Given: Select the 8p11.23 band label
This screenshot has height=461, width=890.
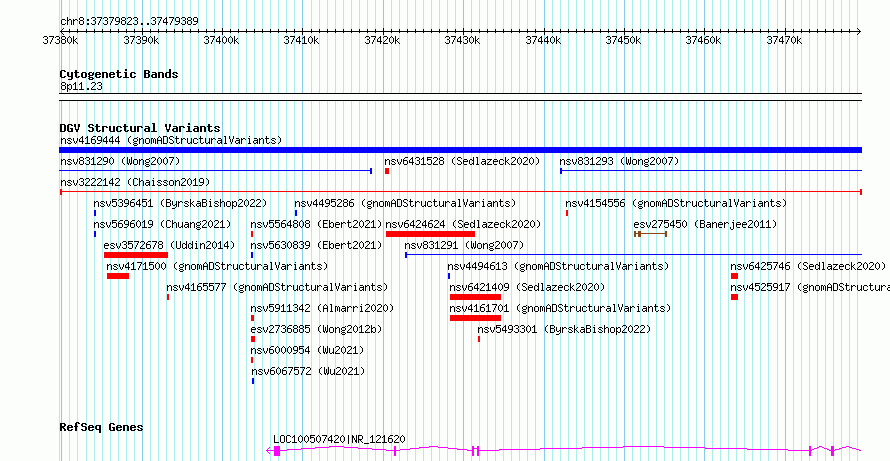Looking at the screenshot, I should point(81,86).
